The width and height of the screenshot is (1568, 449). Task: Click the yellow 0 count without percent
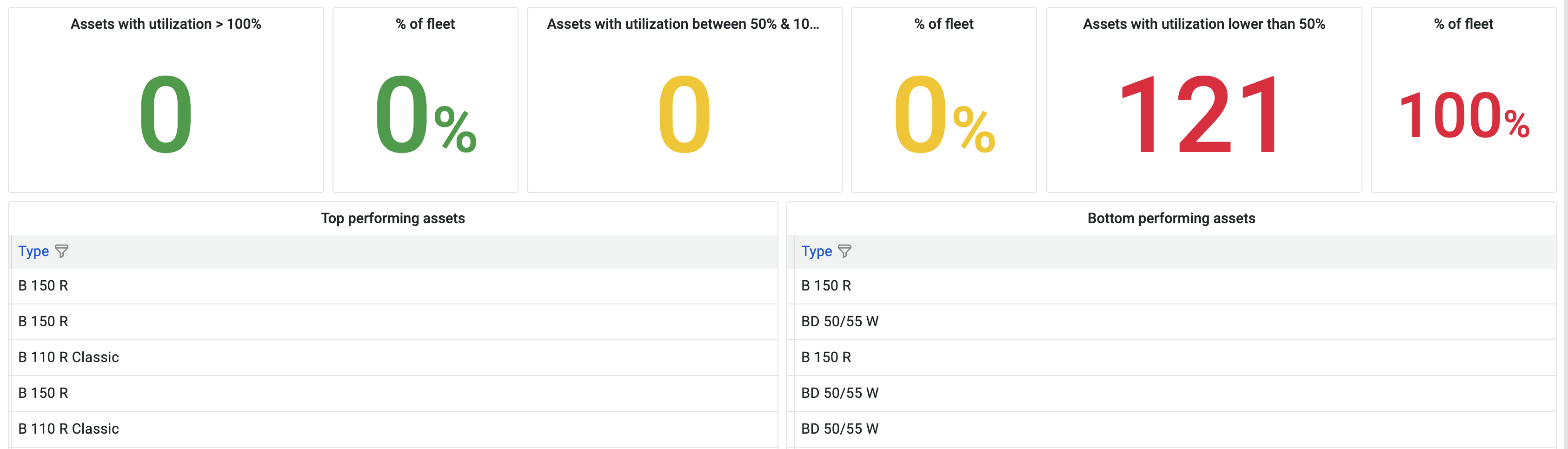coord(684,116)
